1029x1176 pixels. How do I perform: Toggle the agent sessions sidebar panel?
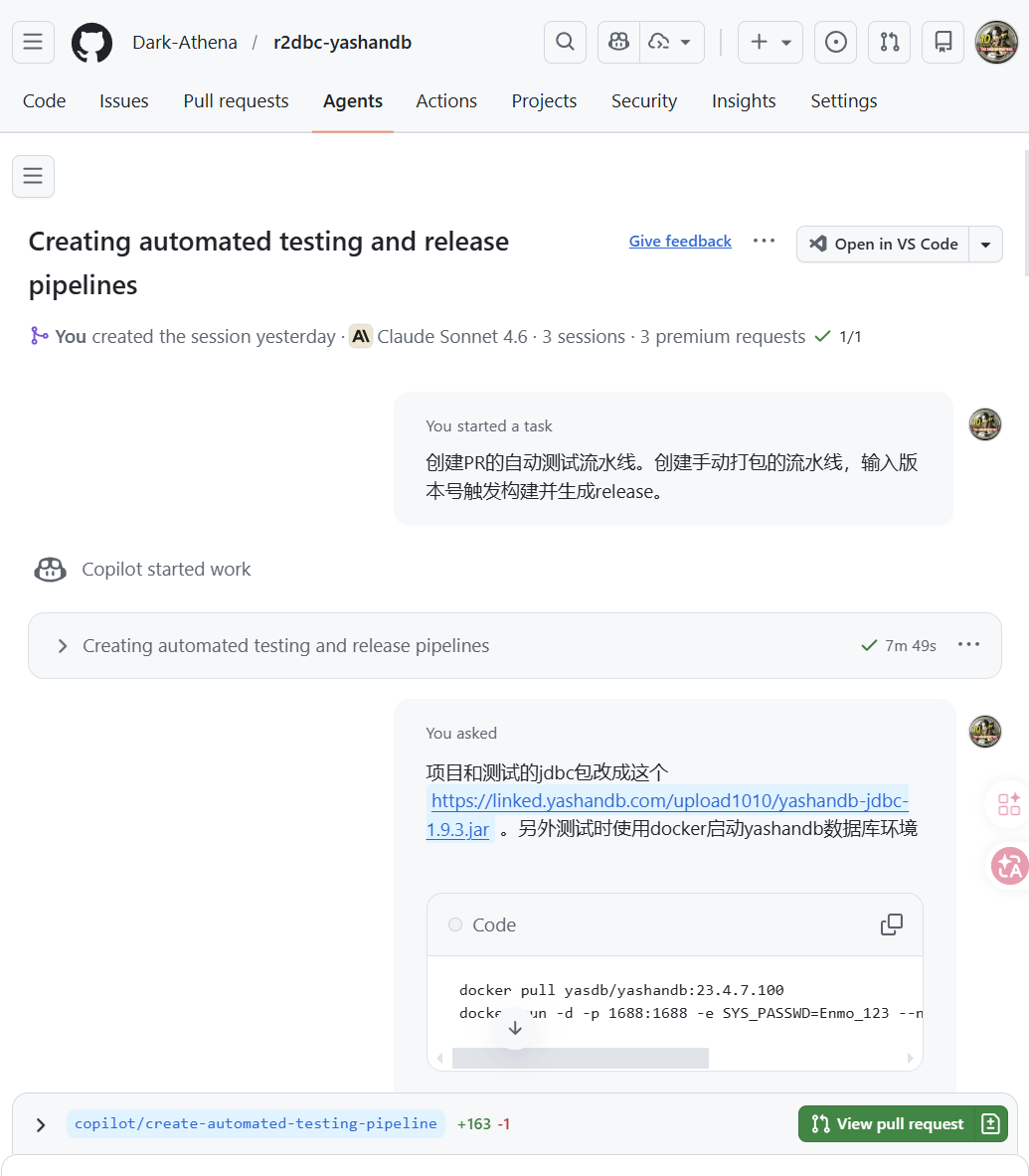(33, 176)
